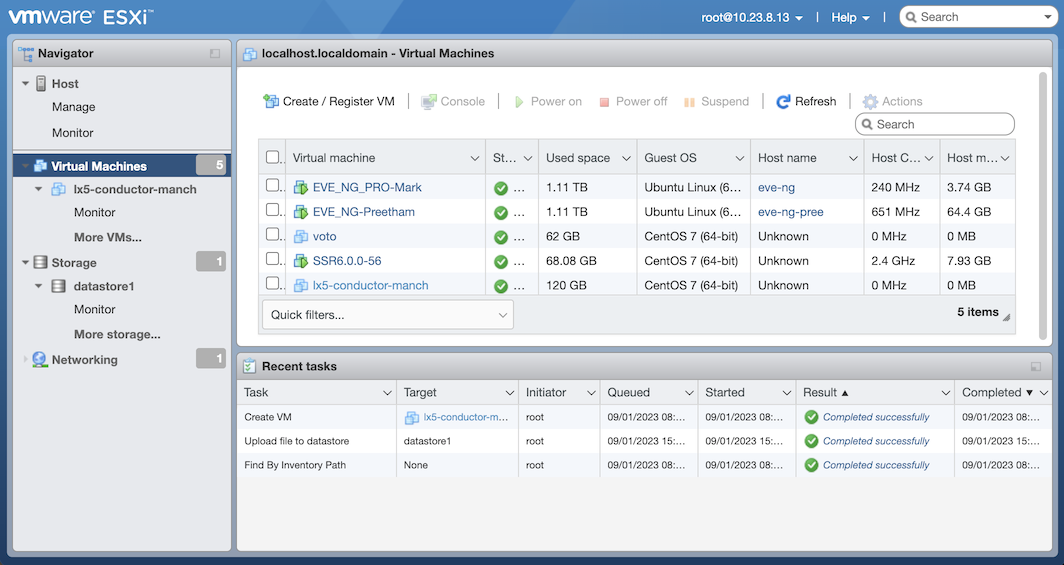Click the Create / Register VM icon
The width and height of the screenshot is (1064, 565).
pyautogui.click(x=271, y=101)
